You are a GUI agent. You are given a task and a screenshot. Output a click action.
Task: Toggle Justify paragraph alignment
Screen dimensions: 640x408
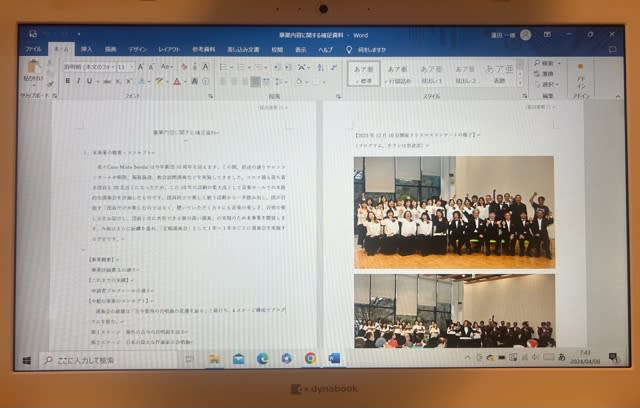click(256, 81)
